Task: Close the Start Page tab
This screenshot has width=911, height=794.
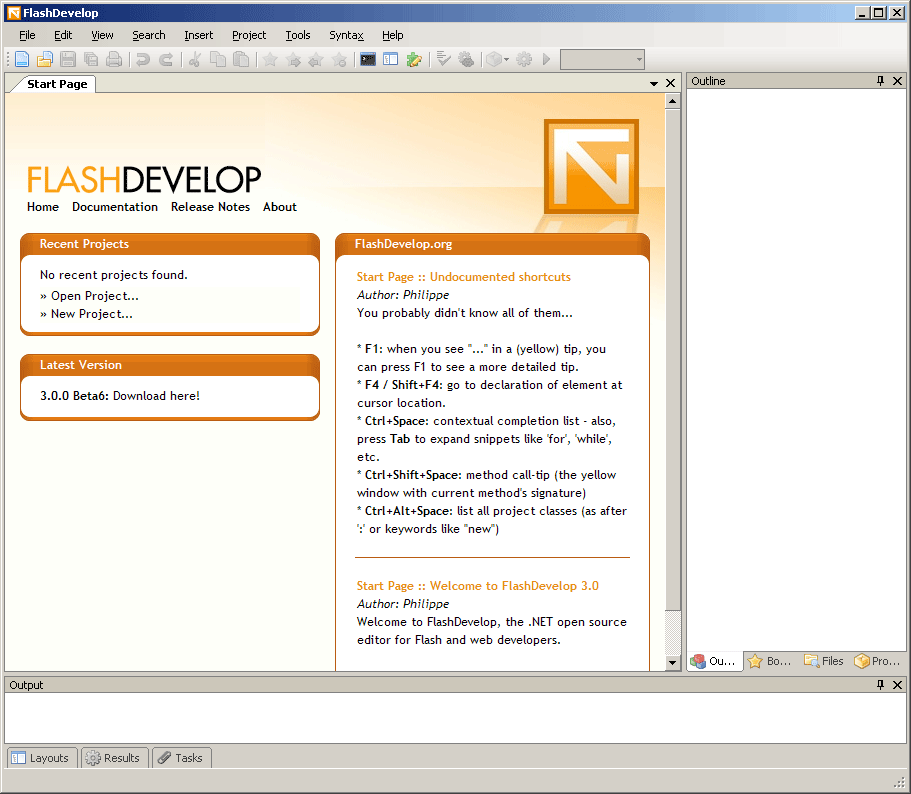Action: pos(670,83)
